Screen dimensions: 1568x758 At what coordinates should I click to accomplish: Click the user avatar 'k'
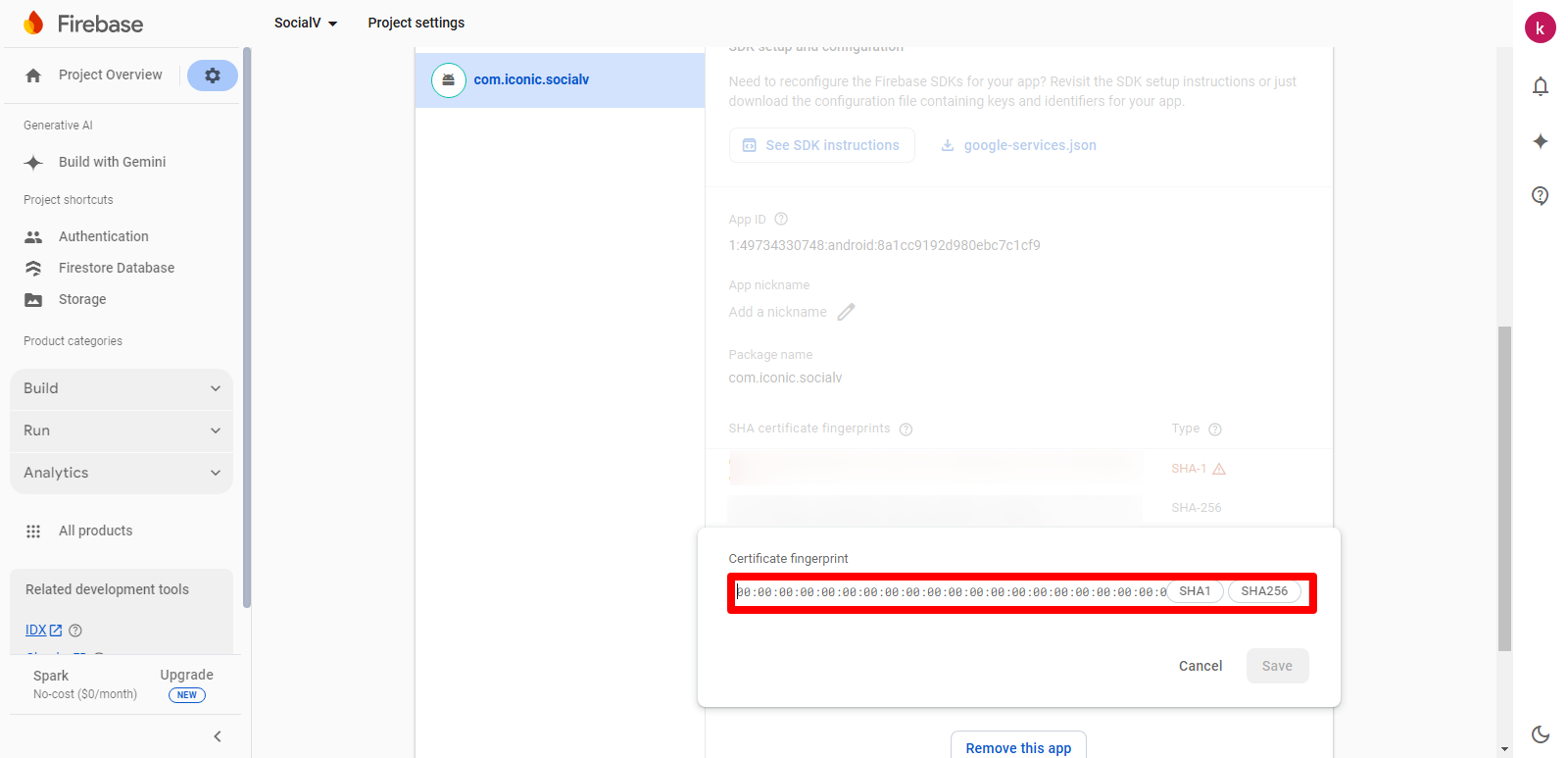coord(1540,27)
